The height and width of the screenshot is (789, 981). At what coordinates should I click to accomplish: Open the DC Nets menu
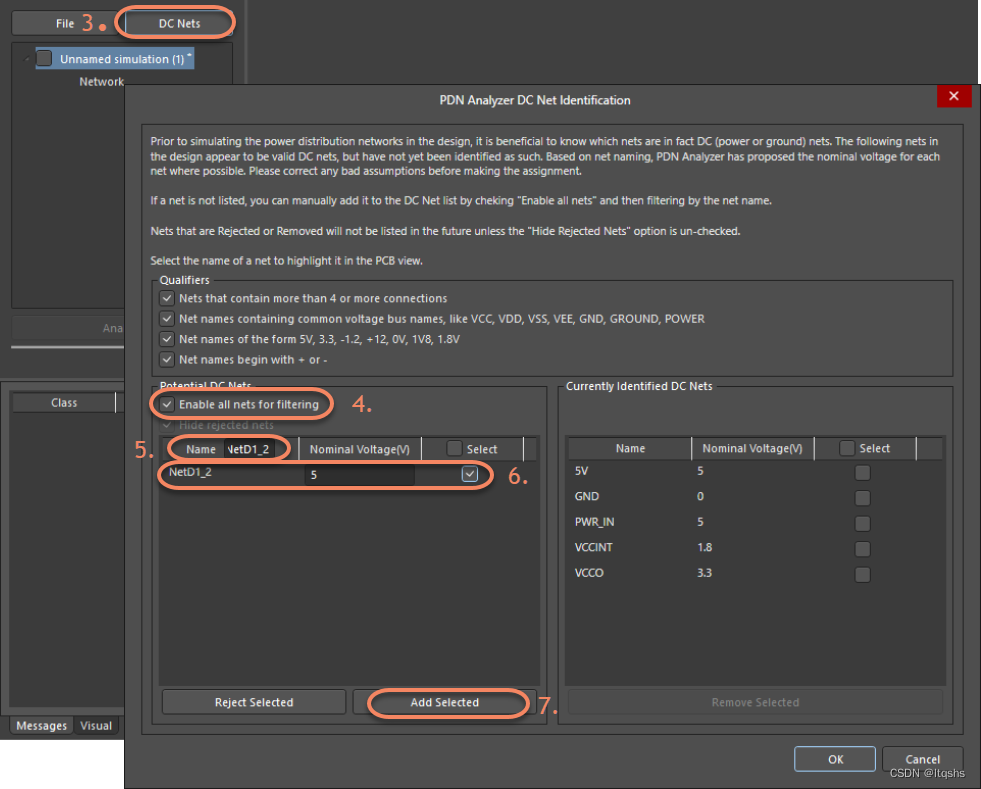[180, 24]
